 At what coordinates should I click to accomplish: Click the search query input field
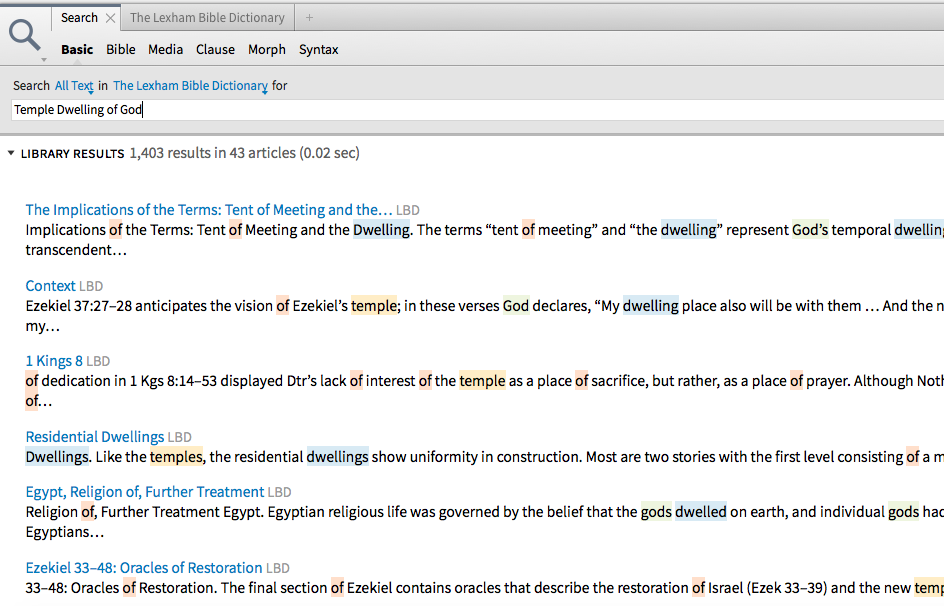[477, 110]
